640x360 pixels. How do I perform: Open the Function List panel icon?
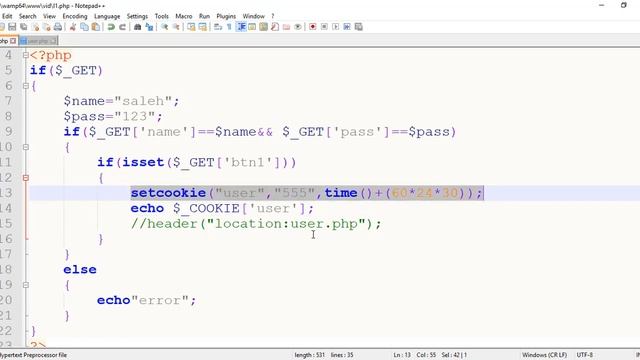(x=275, y=27)
